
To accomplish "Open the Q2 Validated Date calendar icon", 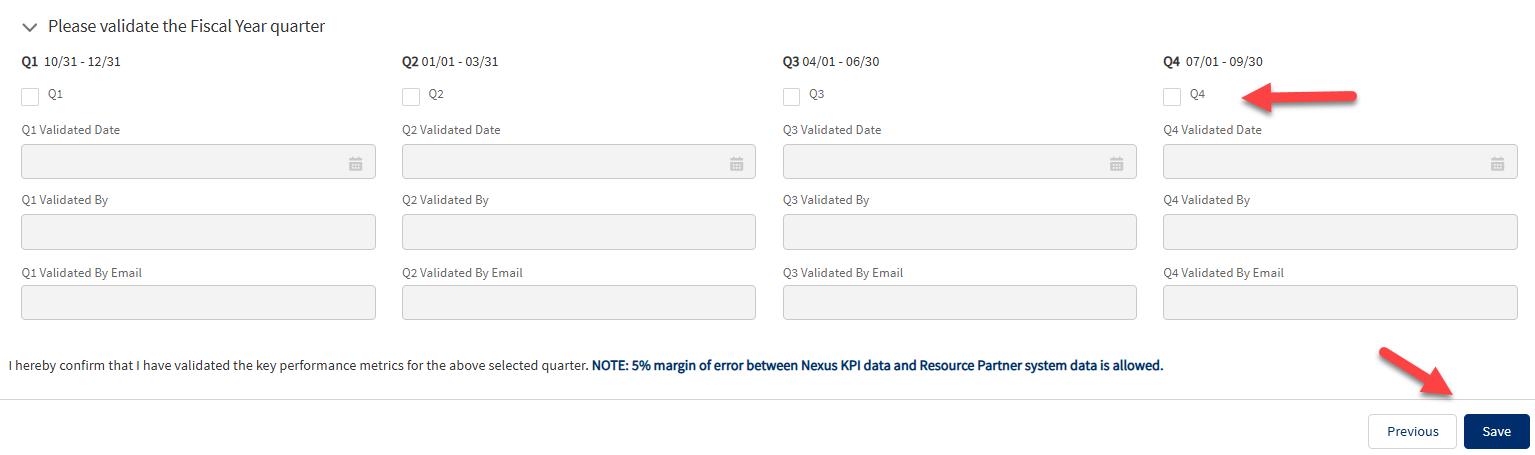I will point(736,163).
